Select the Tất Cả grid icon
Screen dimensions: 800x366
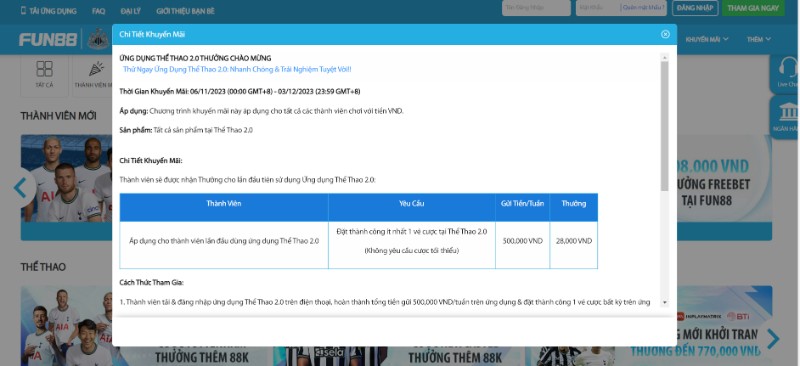44,69
